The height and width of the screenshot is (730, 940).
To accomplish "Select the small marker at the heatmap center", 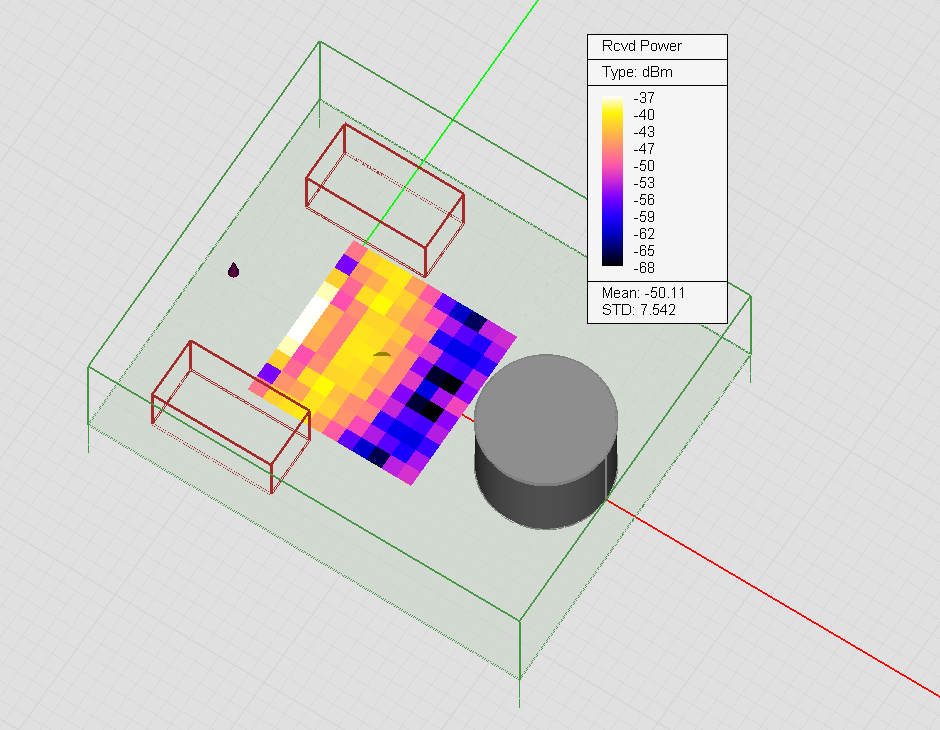I will 381,353.
